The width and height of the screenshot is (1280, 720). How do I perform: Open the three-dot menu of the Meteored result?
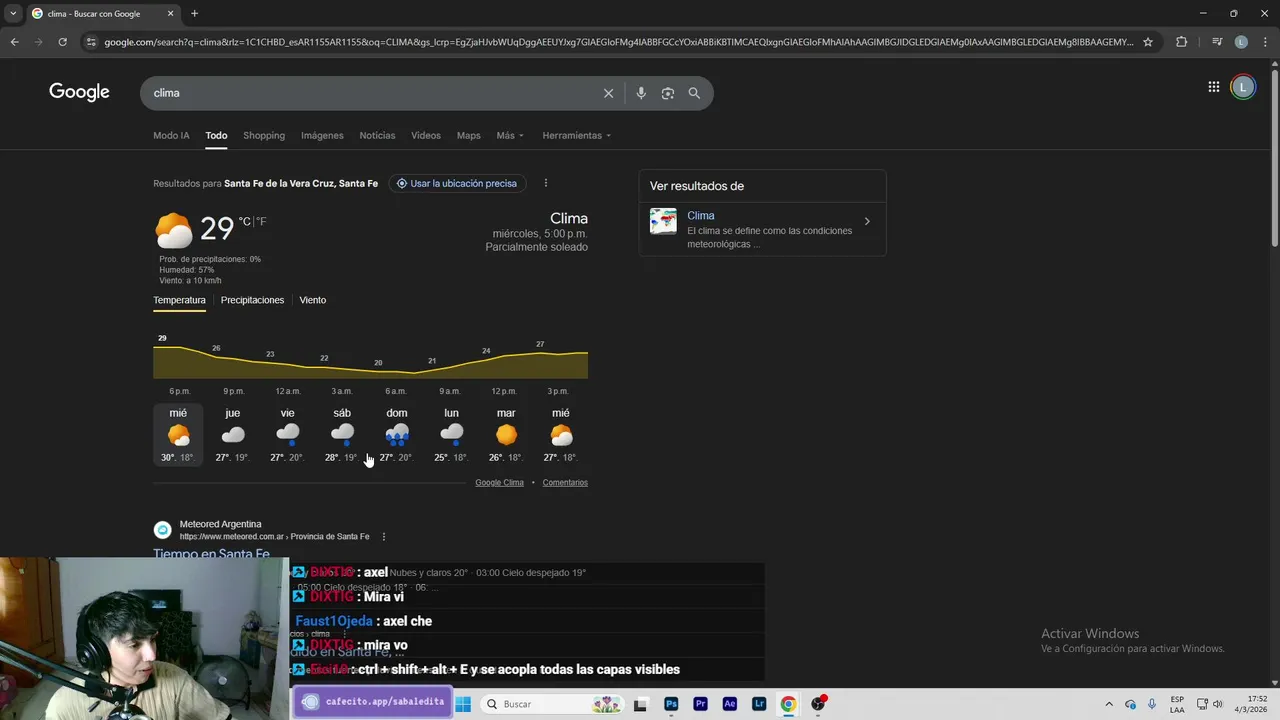coord(383,537)
